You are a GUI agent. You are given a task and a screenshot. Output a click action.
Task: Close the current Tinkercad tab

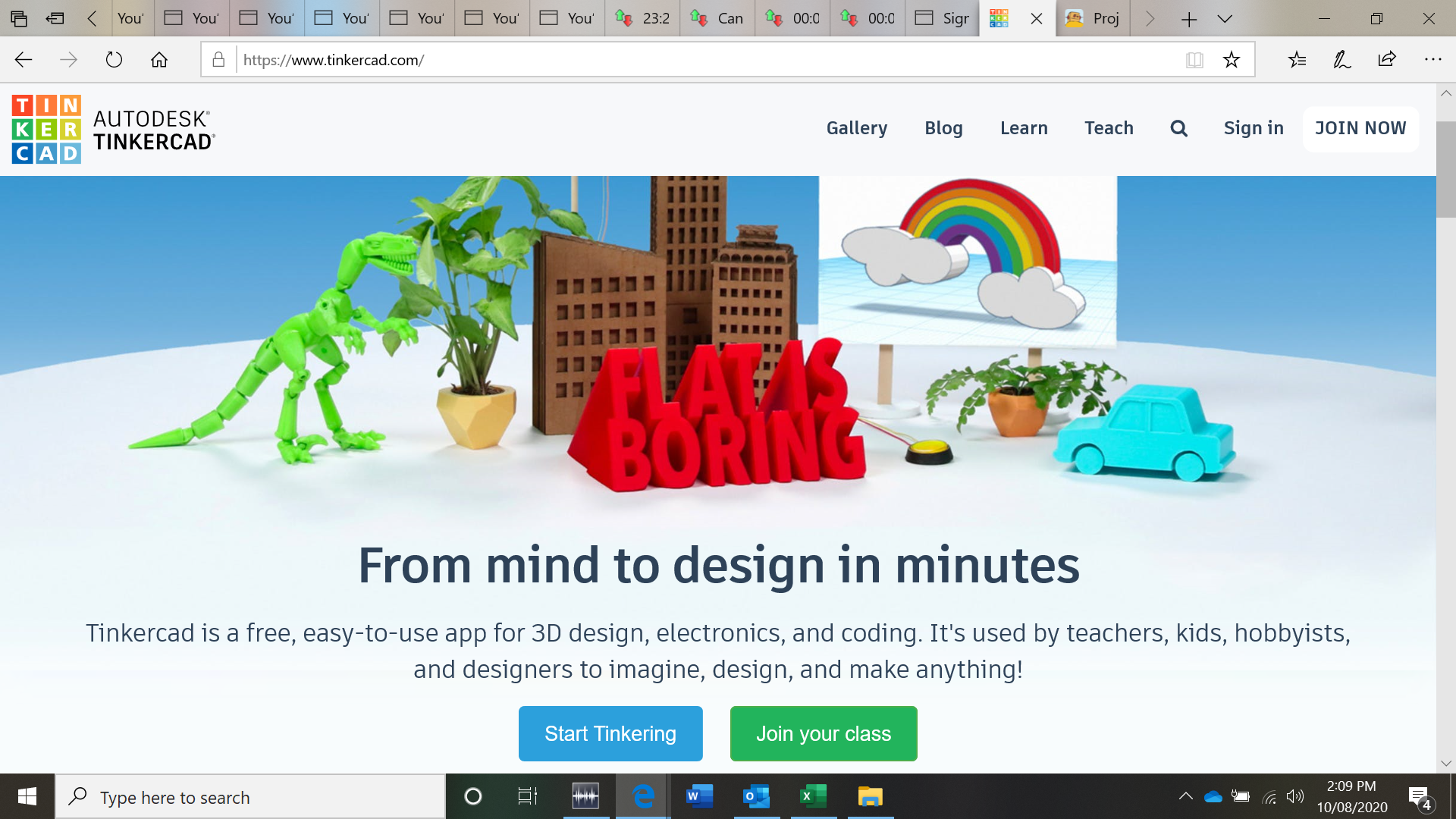1037,19
